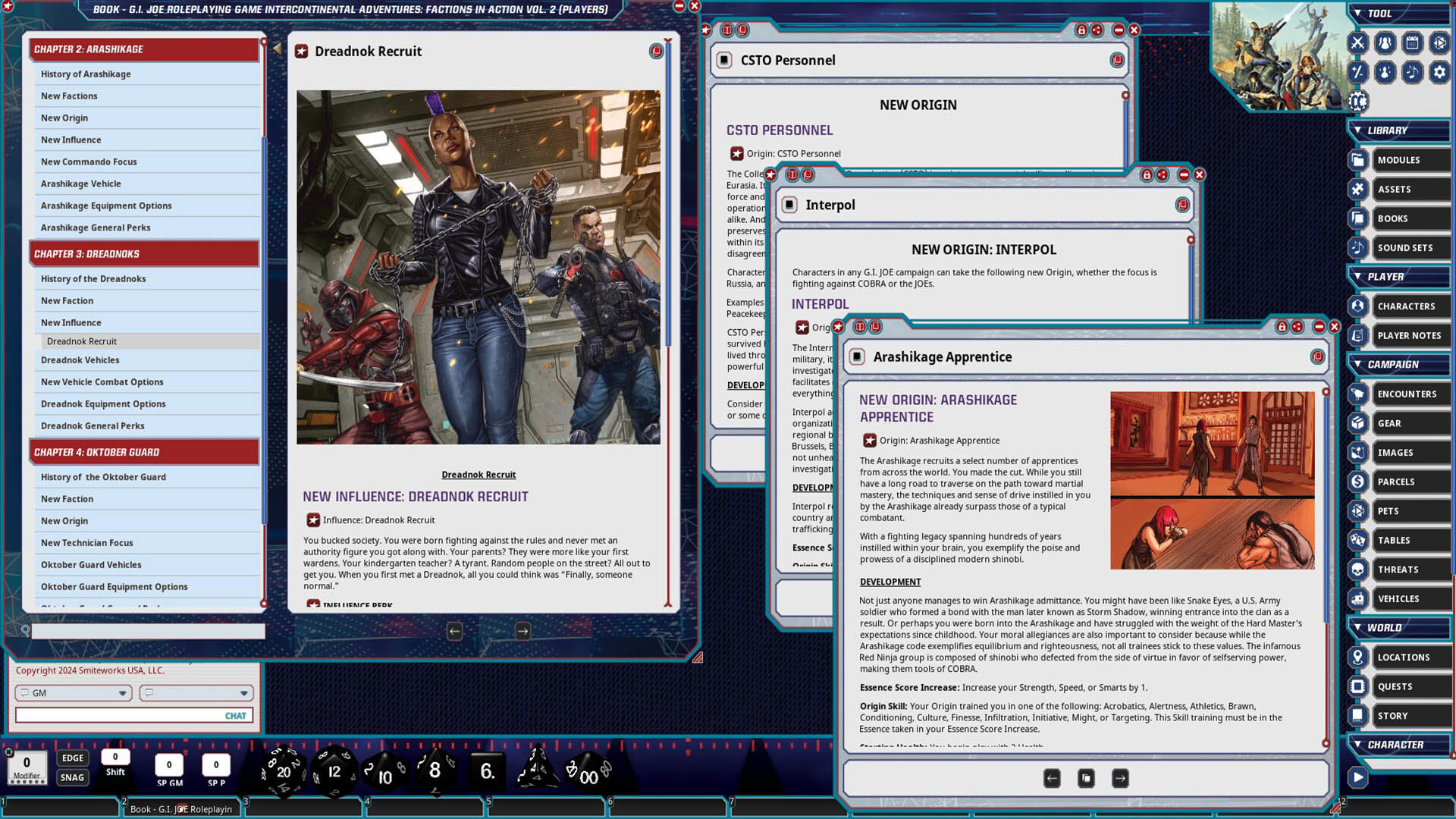Open the music notes sound tool
This screenshot has height=819, width=1456.
tap(1412, 73)
